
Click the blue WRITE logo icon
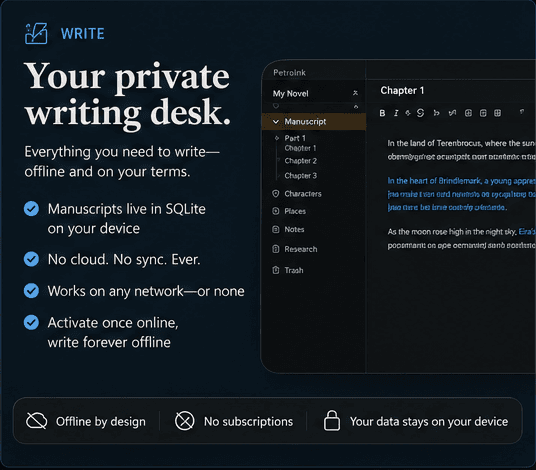(x=36, y=33)
